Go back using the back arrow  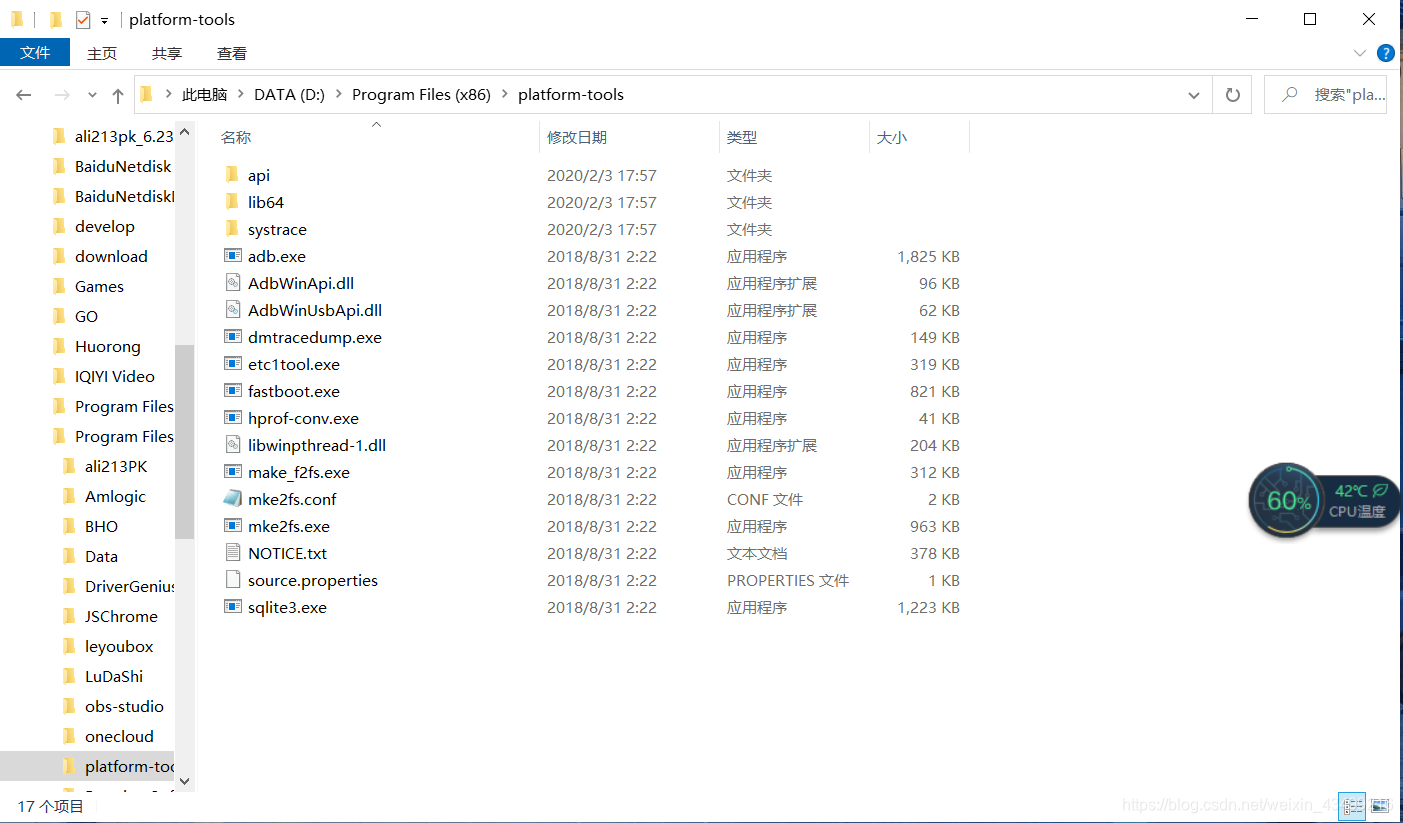point(24,95)
